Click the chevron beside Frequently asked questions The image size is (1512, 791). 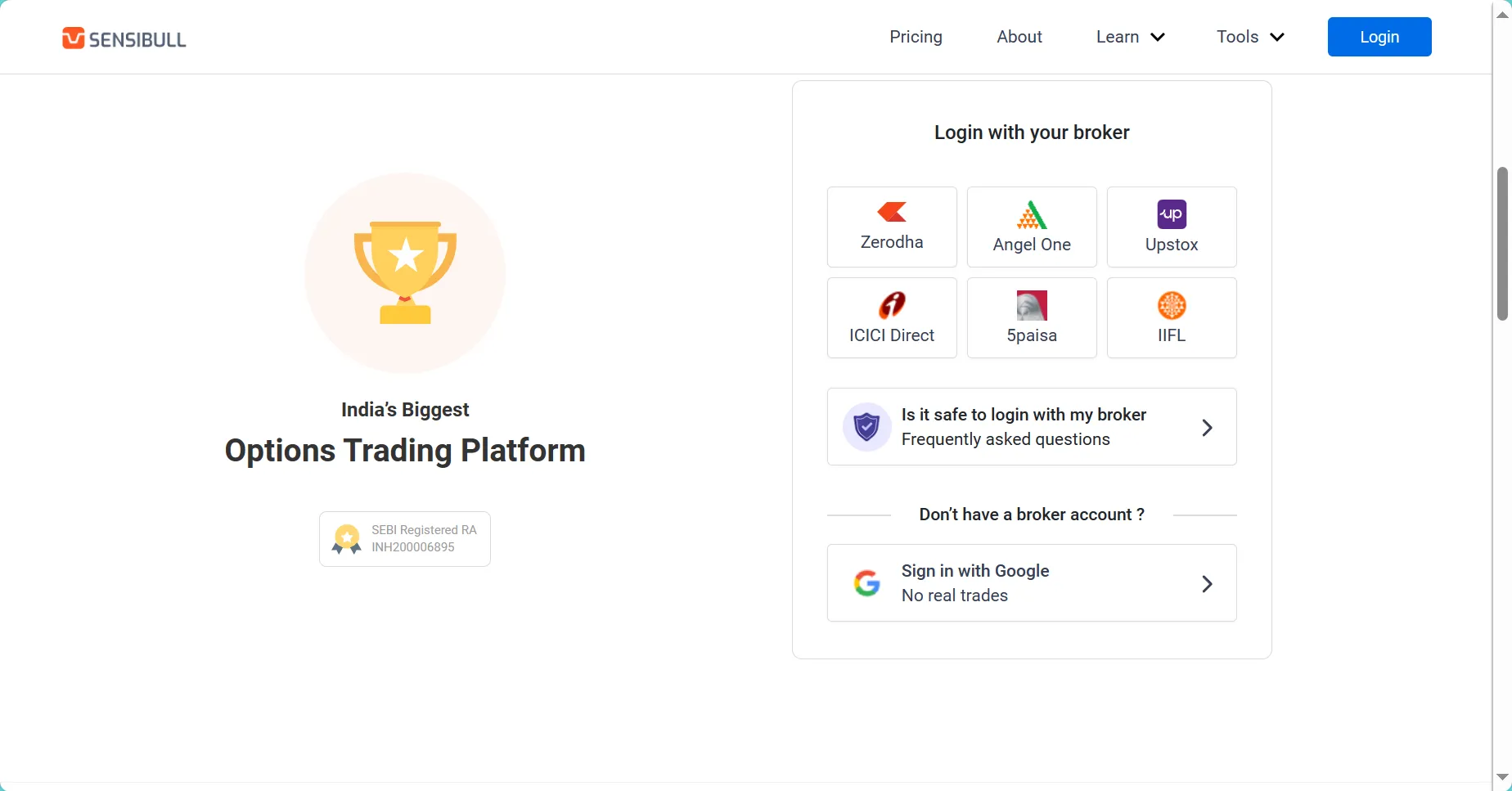[1207, 427]
